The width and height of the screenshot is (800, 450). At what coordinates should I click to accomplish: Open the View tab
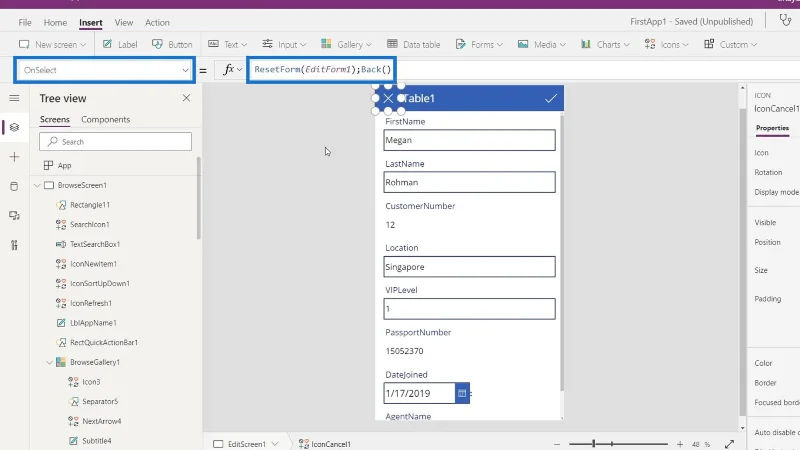pos(123,22)
